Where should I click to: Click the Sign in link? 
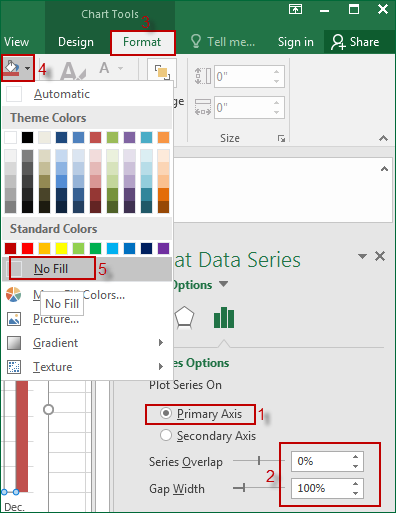pos(296,42)
